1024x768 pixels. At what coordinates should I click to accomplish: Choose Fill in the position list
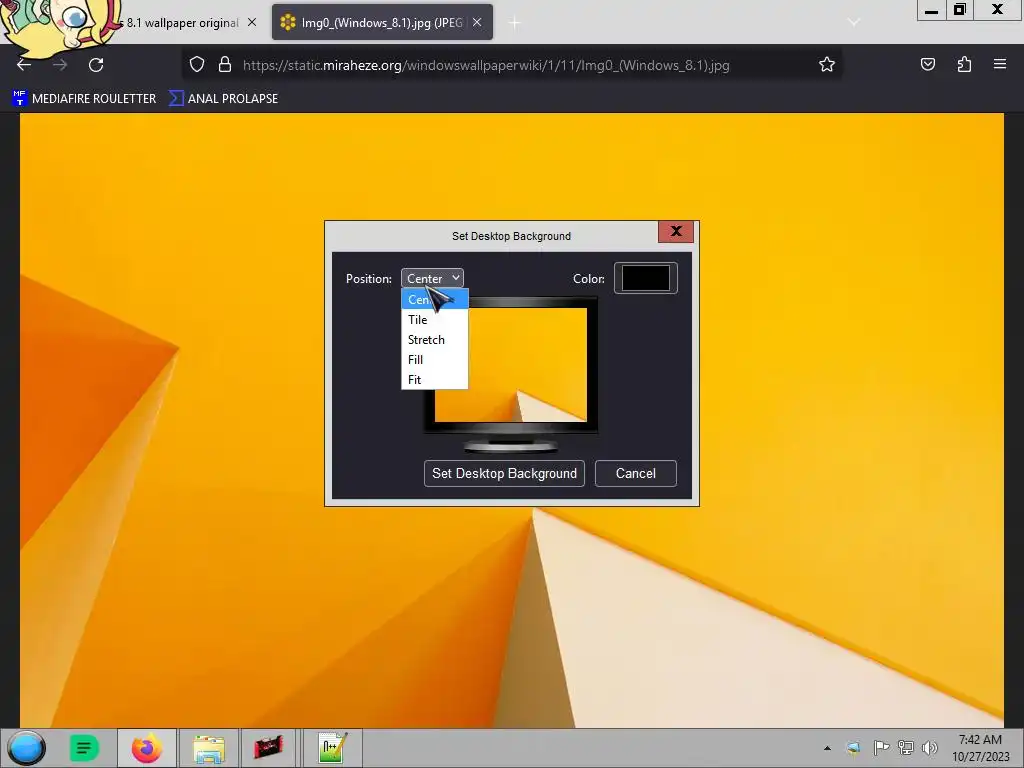click(434, 359)
